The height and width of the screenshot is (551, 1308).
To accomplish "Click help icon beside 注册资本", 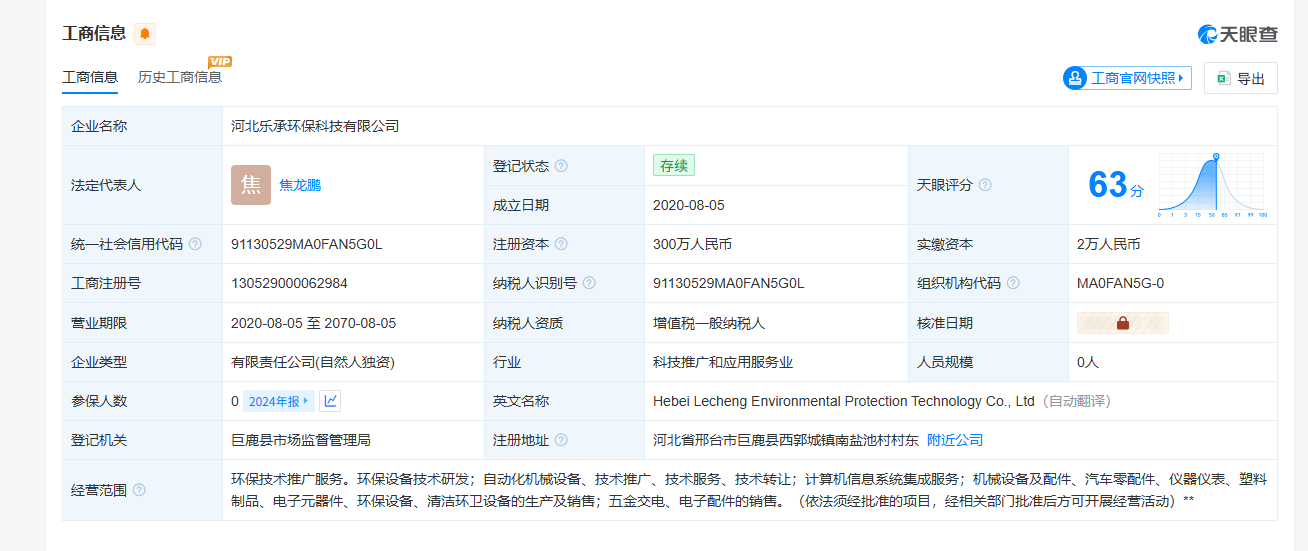I will click(561, 244).
